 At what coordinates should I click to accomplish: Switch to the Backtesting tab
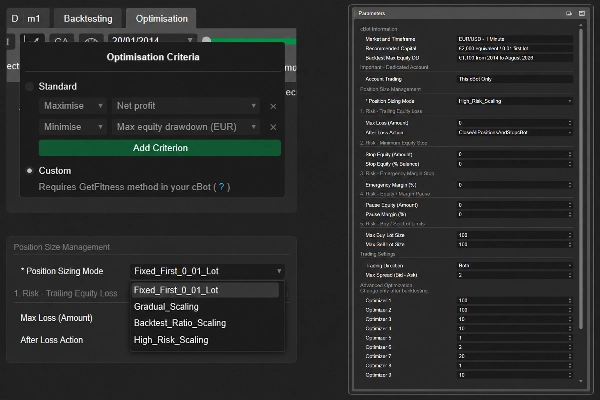88,18
